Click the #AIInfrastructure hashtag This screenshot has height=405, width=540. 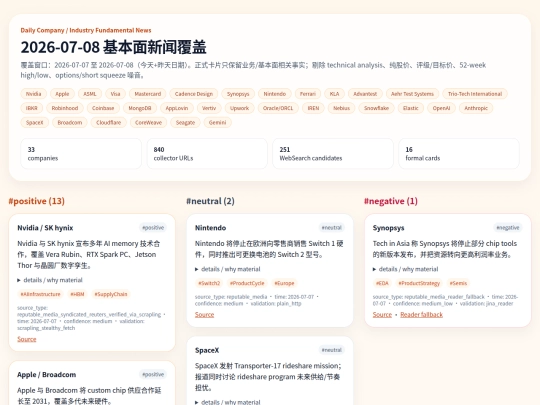[40, 294]
